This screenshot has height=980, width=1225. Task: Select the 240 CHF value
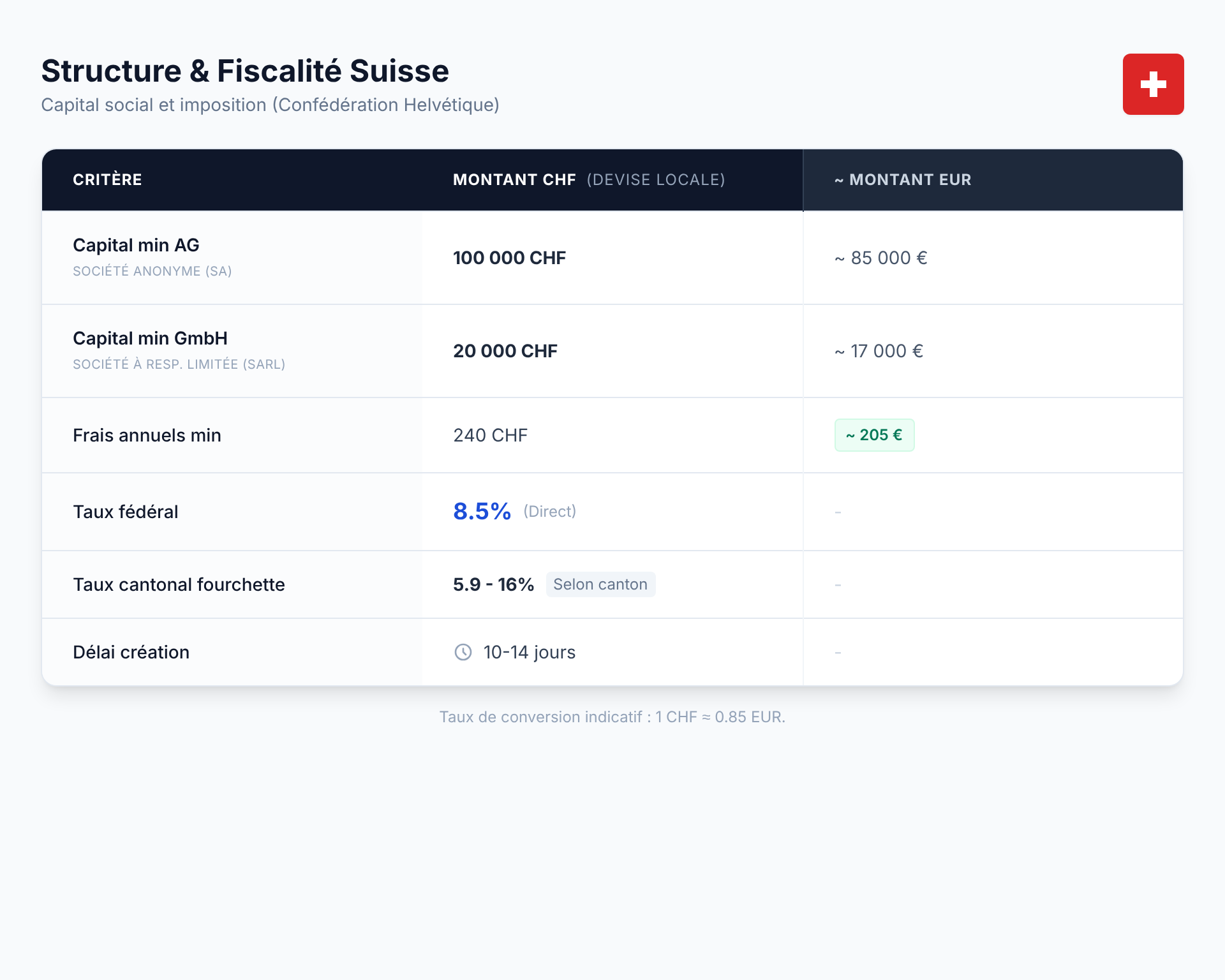(490, 435)
